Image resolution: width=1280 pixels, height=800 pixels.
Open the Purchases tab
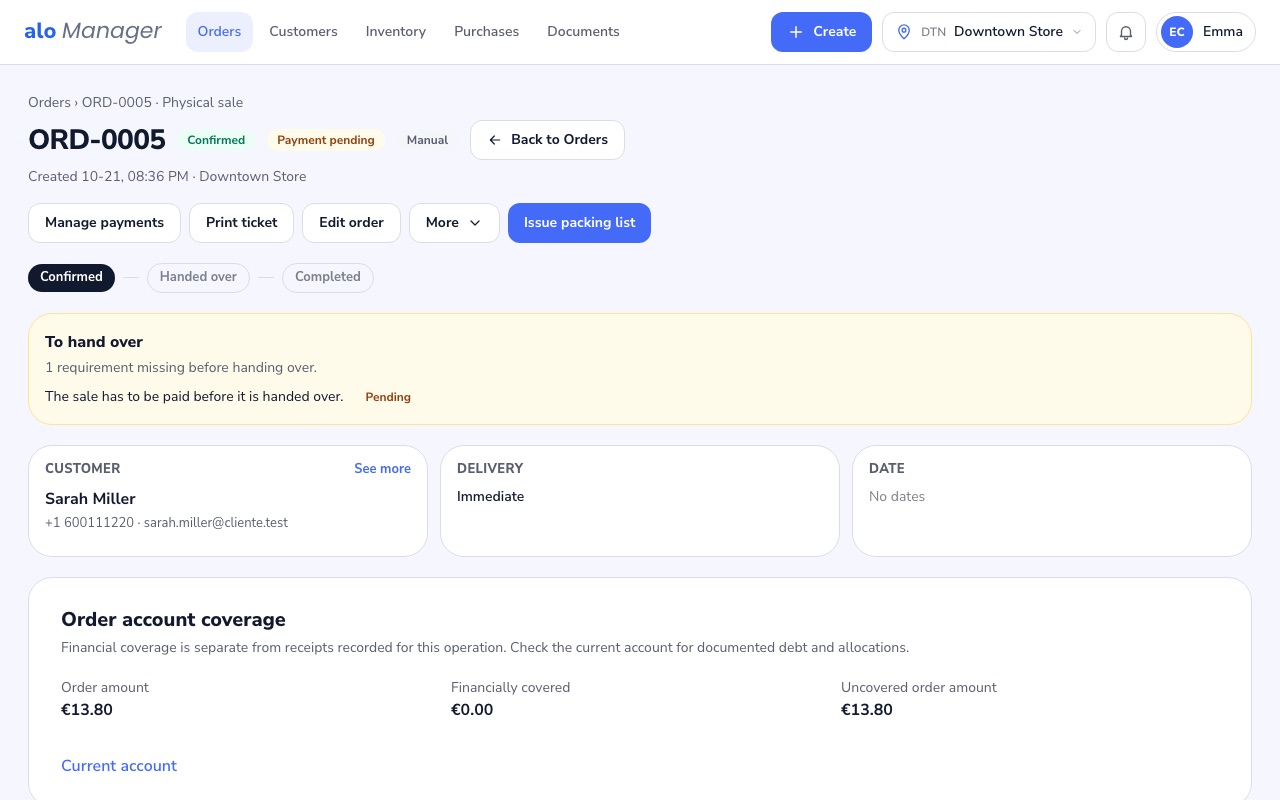click(x=486, y=32)
